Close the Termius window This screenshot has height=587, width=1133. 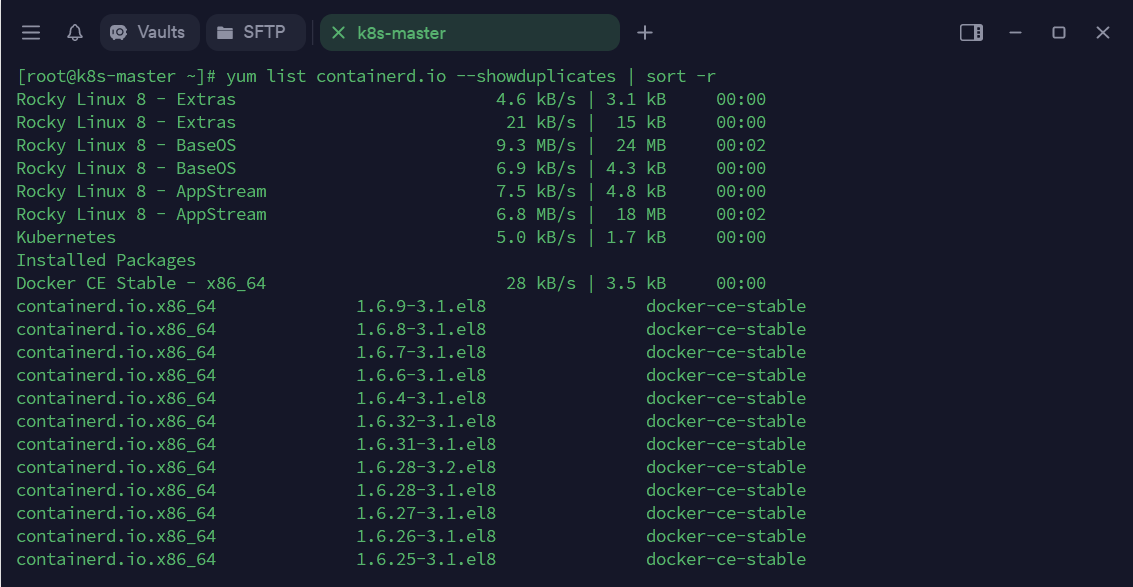pyautogui.click(x=1103, y=33)
